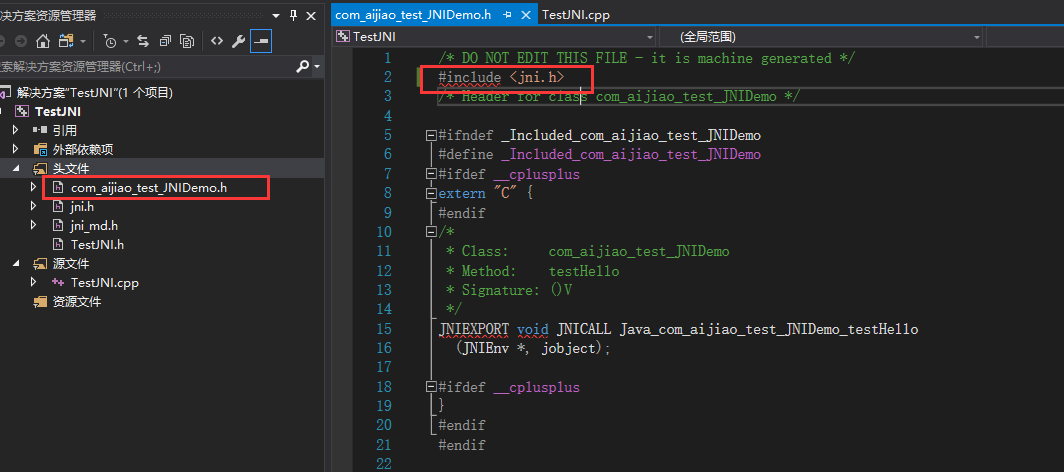The height and width of the screenshot is (472, 1064).
Task: Click the sync with active document icon
Action: click(143, 41)
